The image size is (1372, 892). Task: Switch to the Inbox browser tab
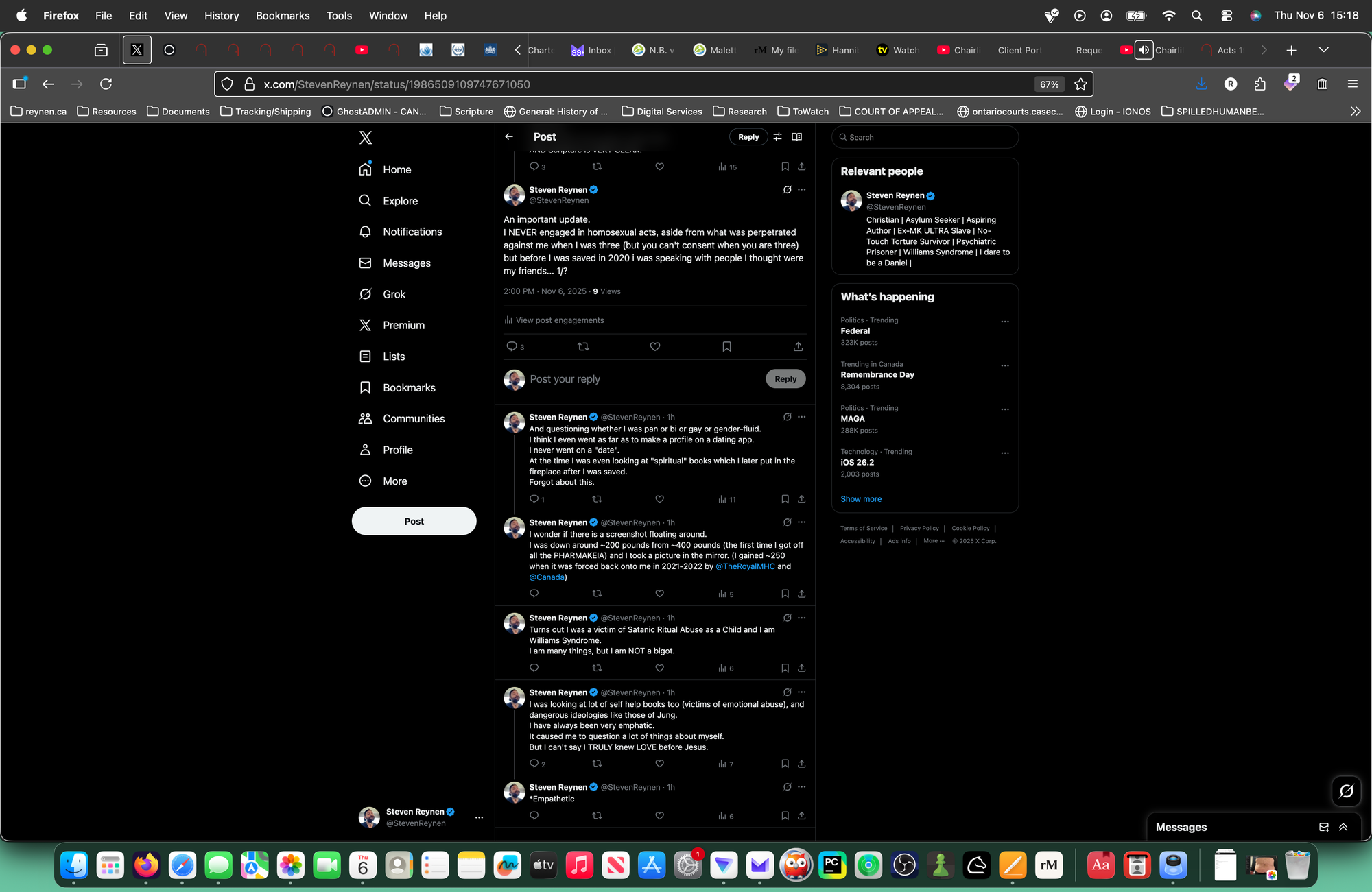591,50
